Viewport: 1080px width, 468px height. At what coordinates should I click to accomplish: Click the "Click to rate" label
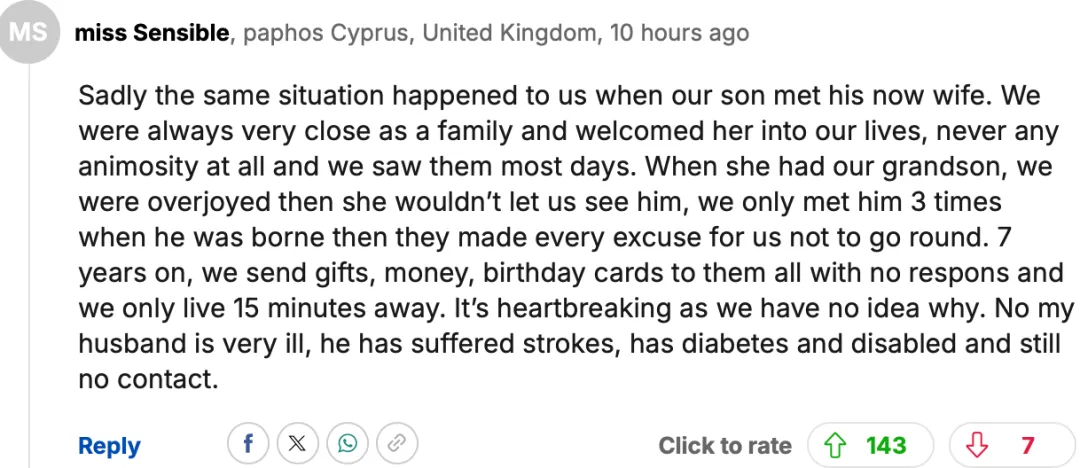[724, 445]
